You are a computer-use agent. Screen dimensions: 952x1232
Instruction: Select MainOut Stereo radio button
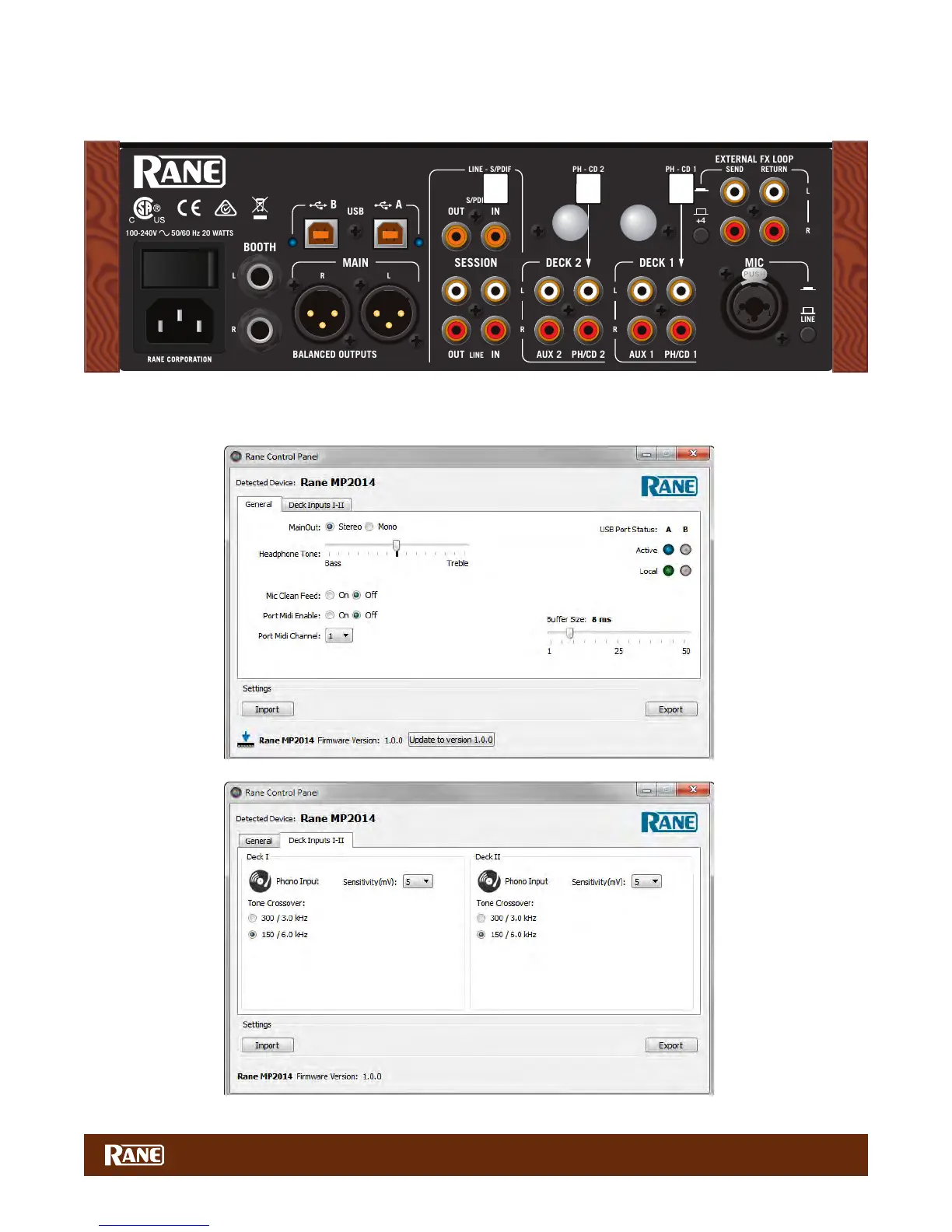(330, 527)
